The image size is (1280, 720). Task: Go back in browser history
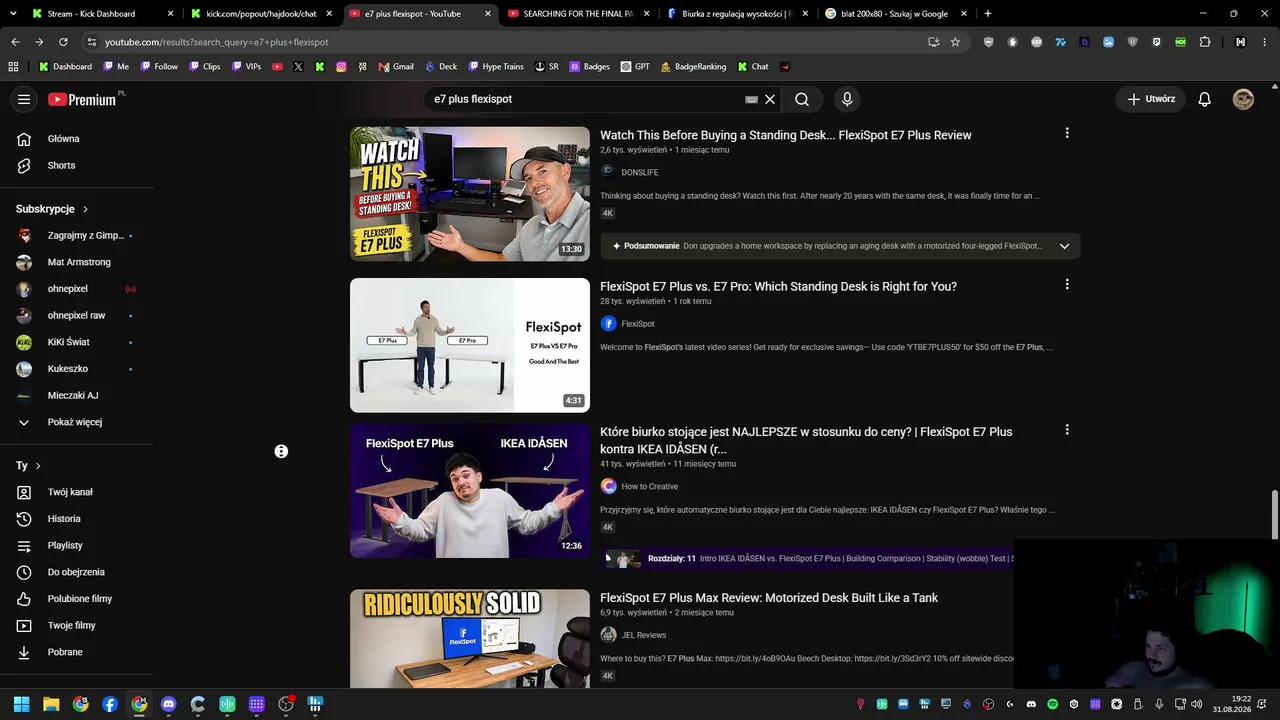(x=15, y=42)
